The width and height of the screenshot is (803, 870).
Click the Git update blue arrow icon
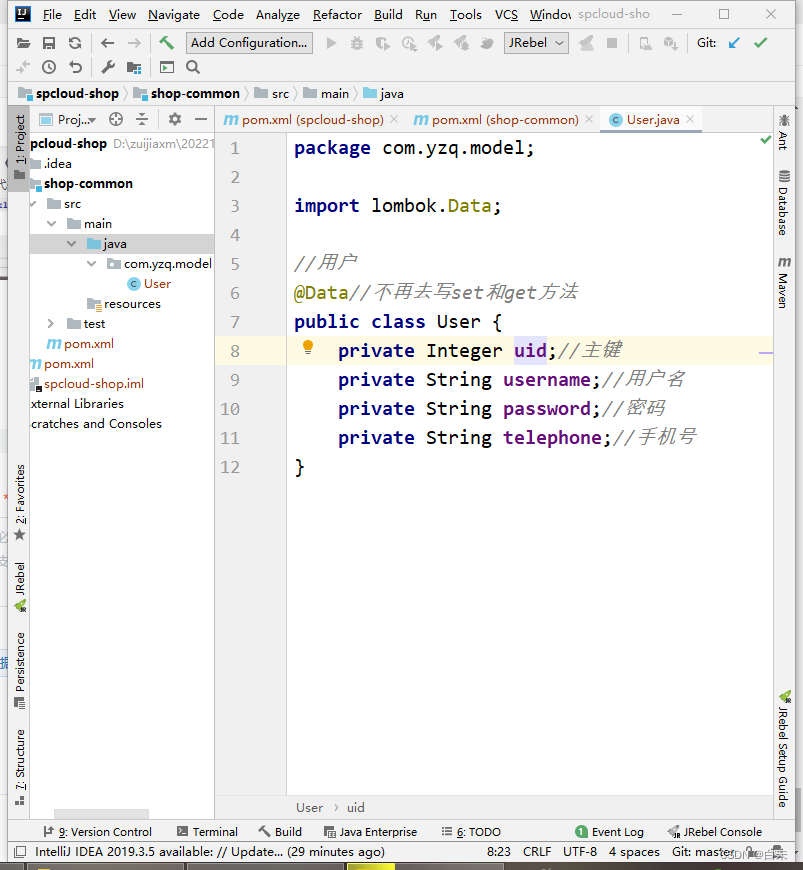click(x=733, y=43)
